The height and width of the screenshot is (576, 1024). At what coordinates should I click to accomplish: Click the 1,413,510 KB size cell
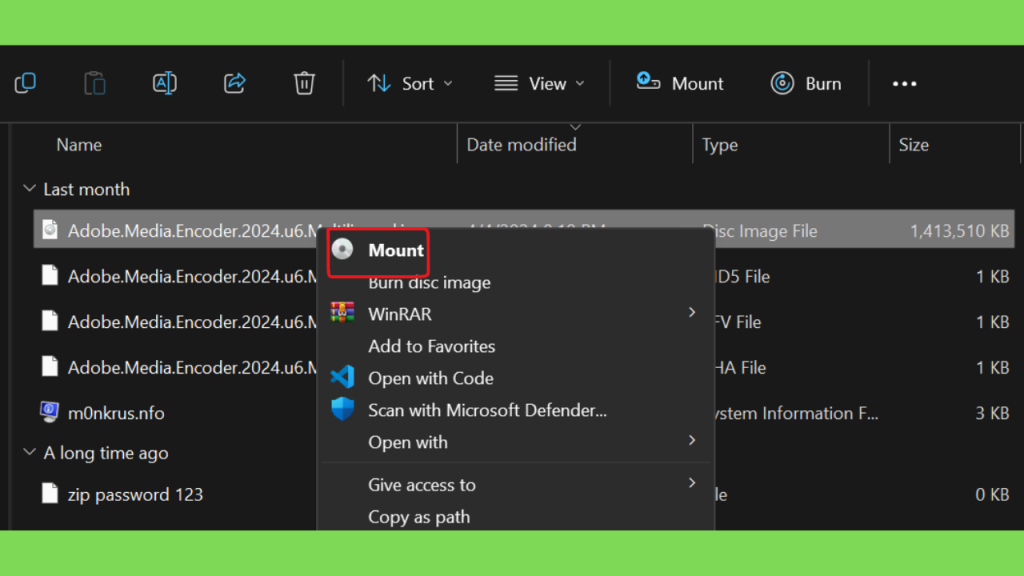coord(959,231)
